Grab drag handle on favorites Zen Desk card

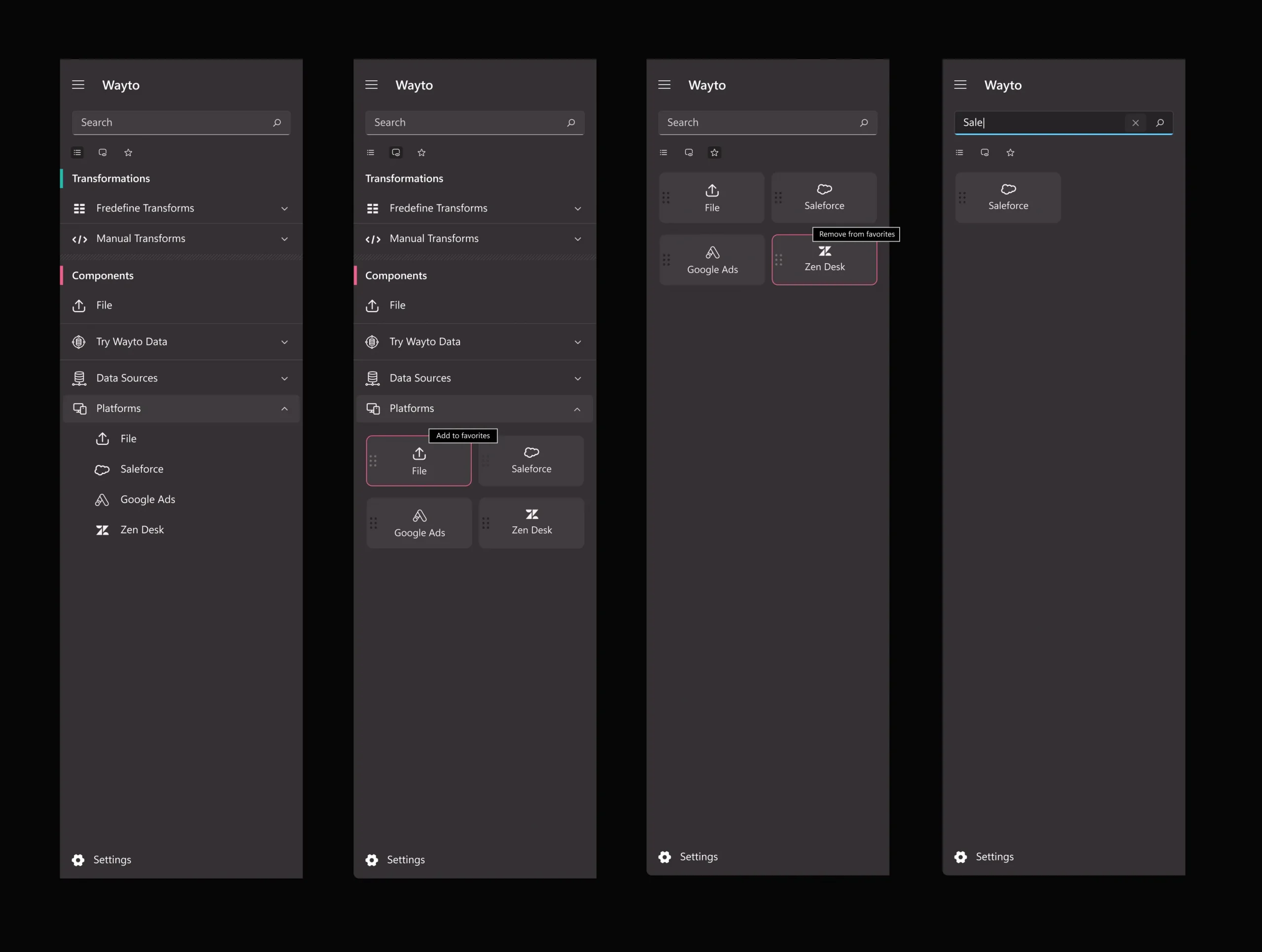point(778,260)
